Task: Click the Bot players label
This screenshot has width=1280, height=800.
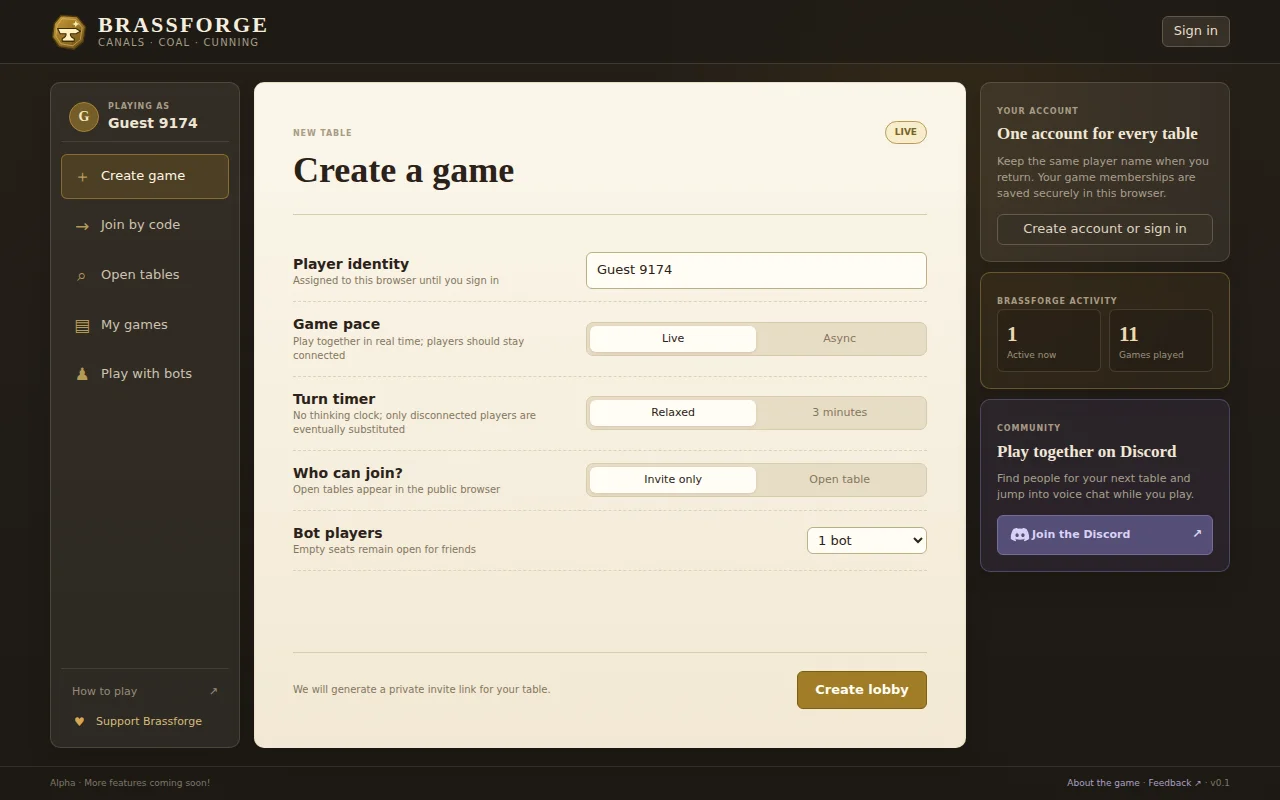Action: click(x=338, y=533)
